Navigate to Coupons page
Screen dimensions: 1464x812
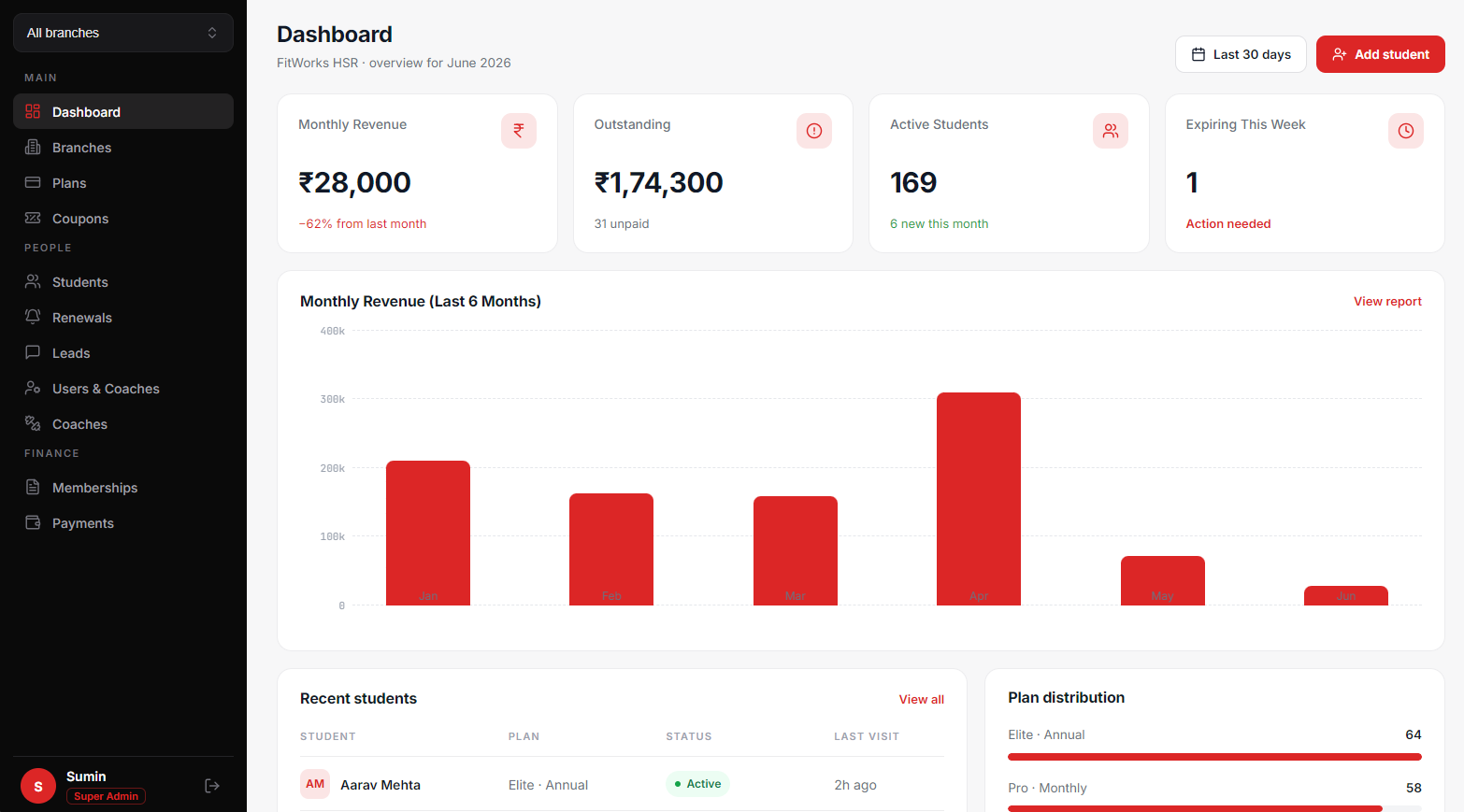(x=123, y=218)
